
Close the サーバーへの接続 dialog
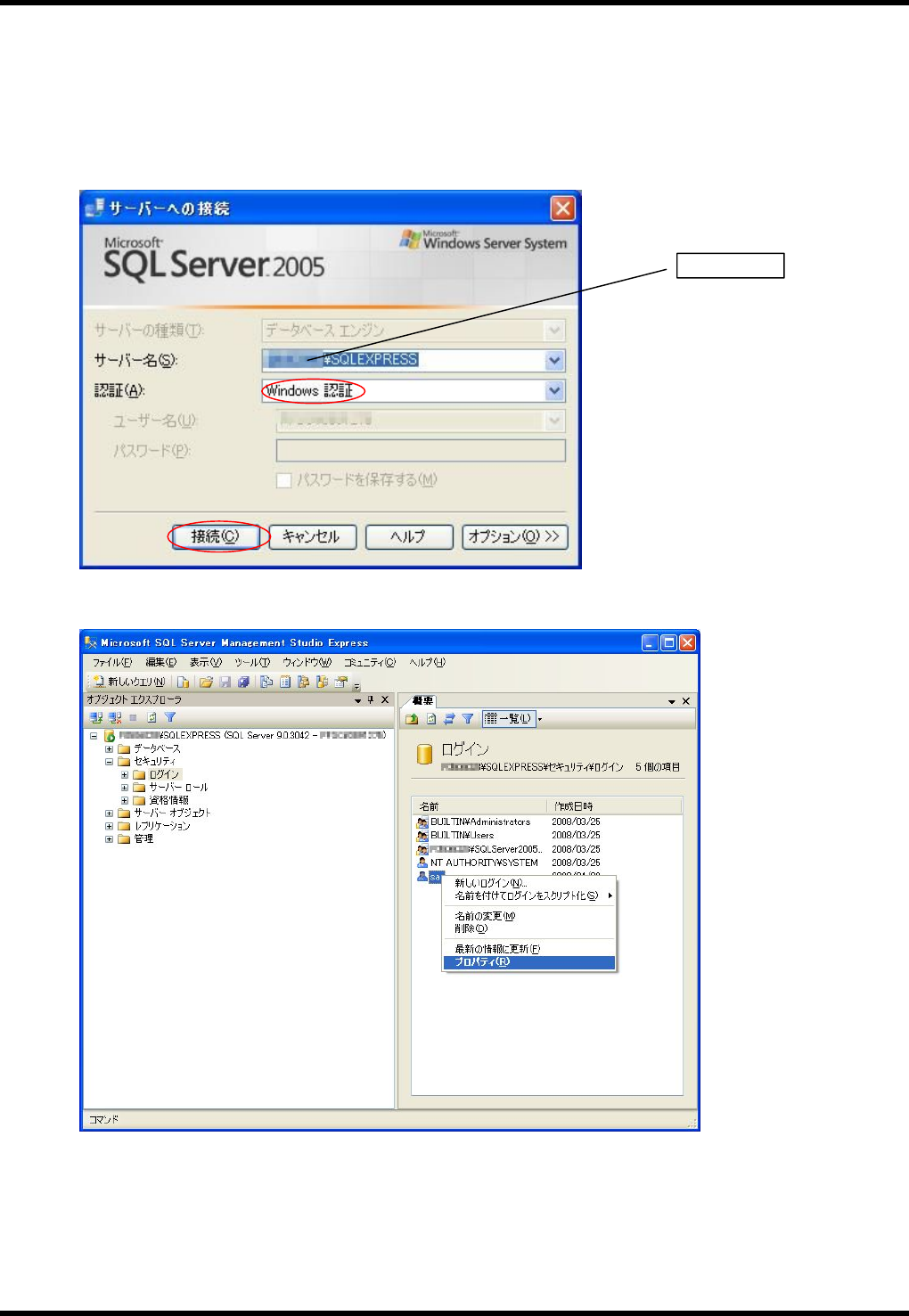coord(562,208)
